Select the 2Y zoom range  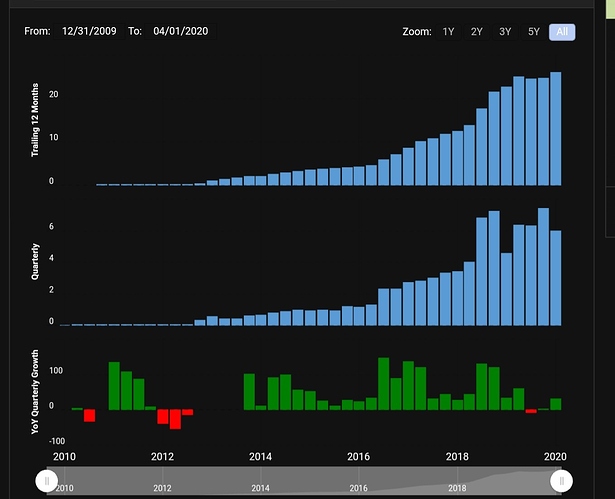pos(477,32)
